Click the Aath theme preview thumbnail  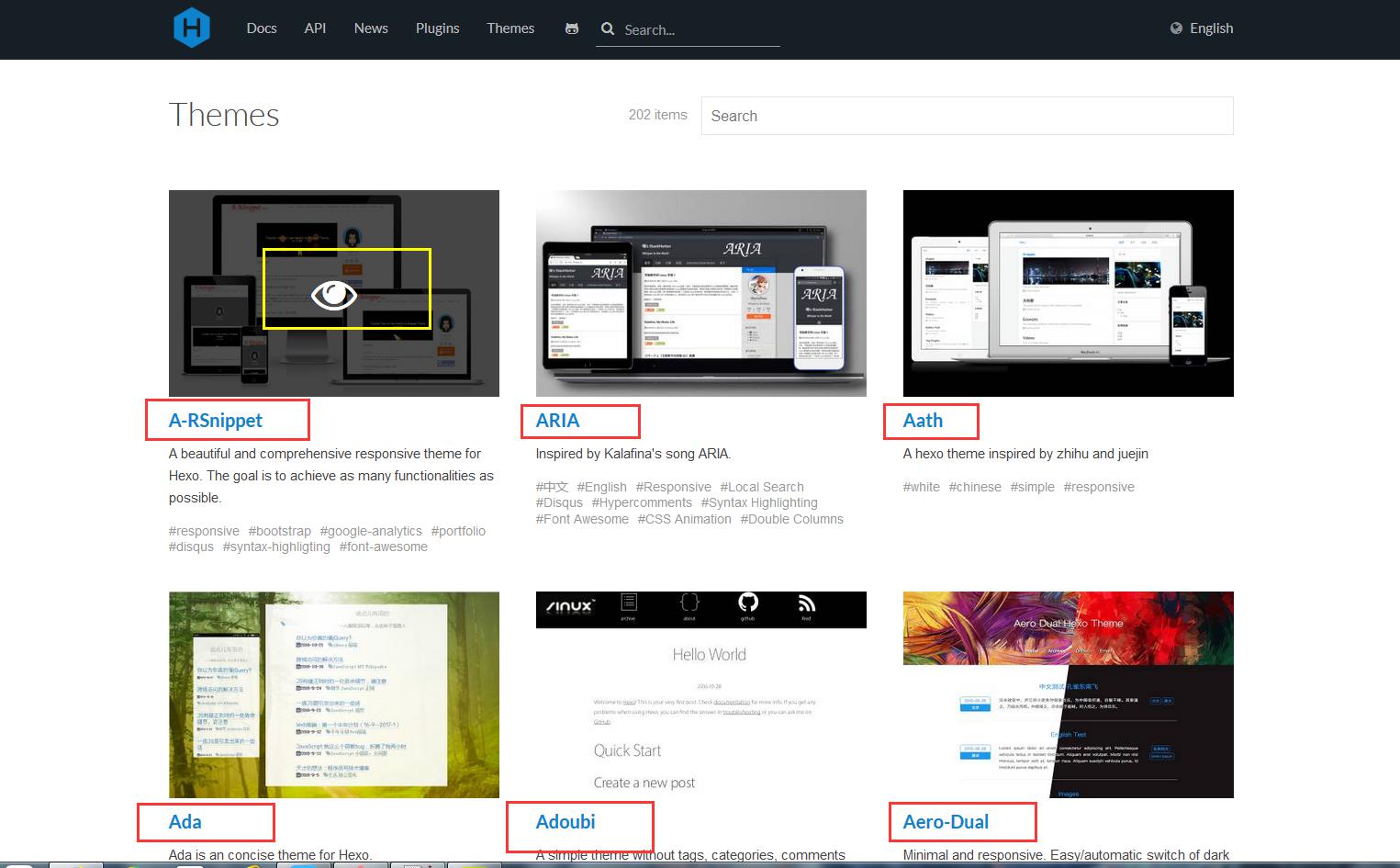1068,293
